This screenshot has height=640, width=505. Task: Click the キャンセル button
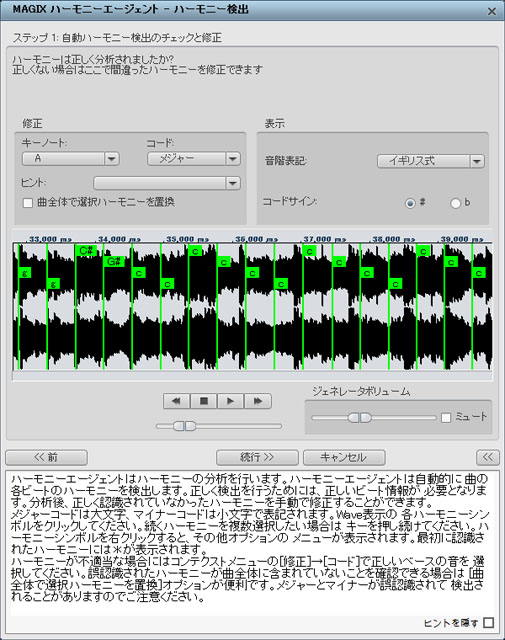344,457
